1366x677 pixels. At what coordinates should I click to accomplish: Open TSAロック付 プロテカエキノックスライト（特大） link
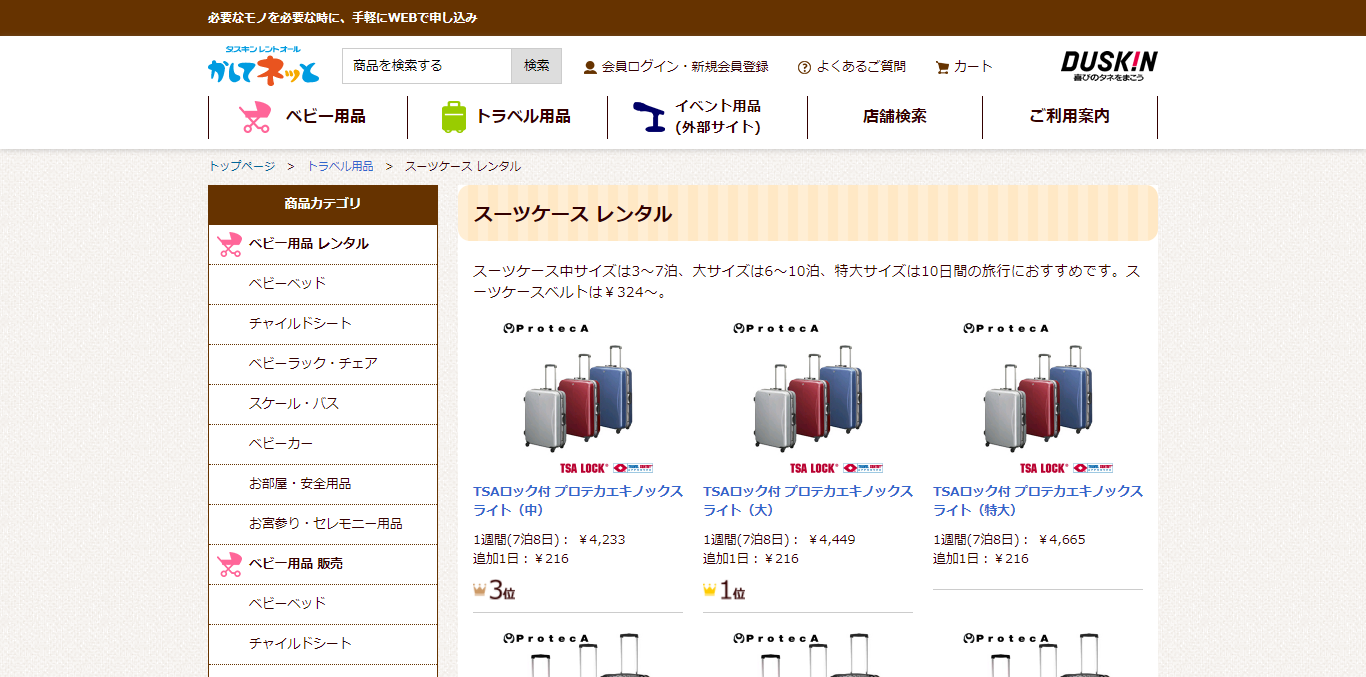[1038, 500]
